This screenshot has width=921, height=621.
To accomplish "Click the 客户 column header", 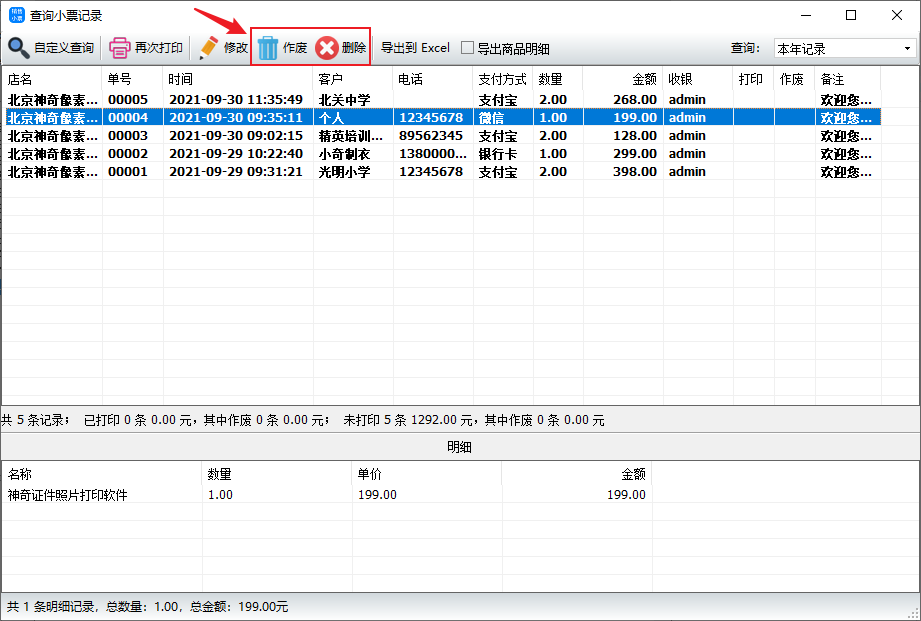I will (352, 79).
